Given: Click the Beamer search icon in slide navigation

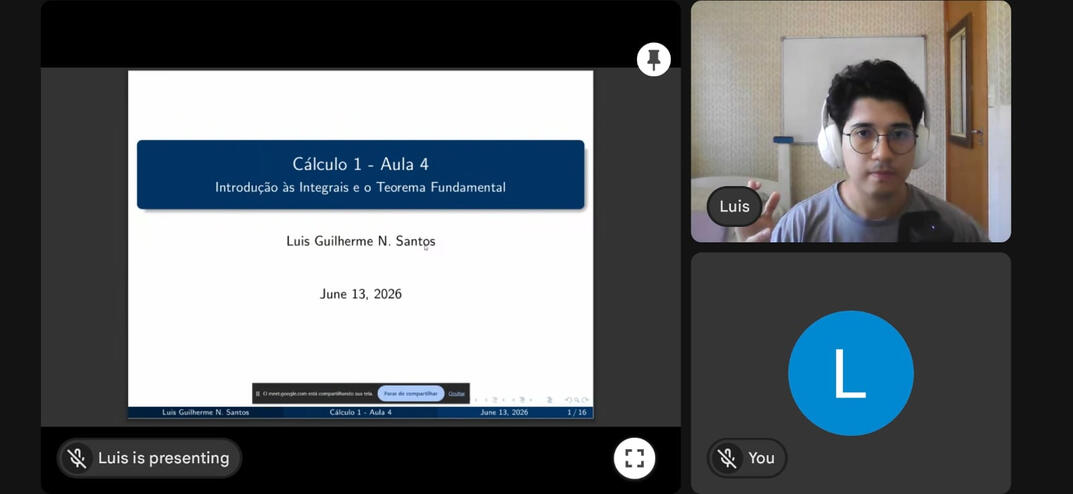Looking at the screenshot, I should click(577, 400).
